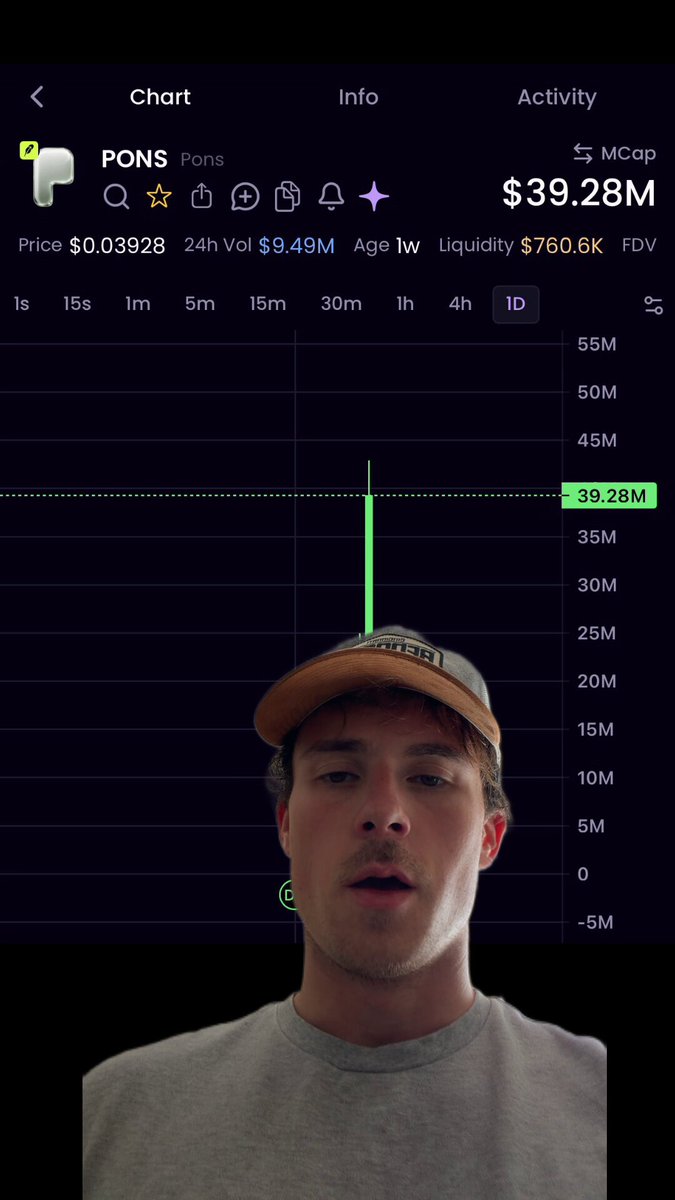Select the 4h timeframe
The image size is (675, 1200).
(x=460, y=304)
